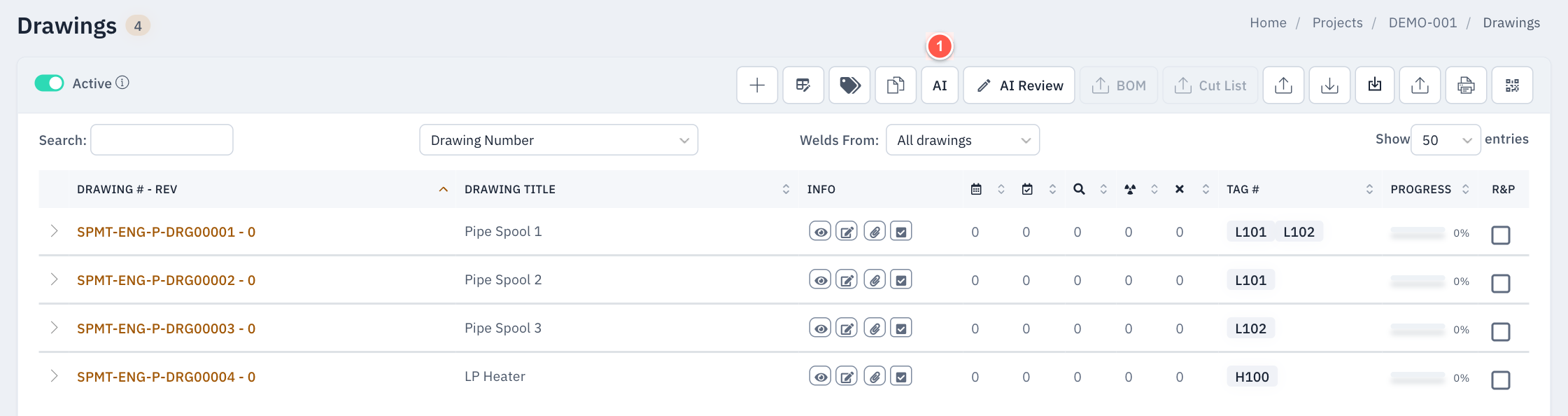Click paperclip icon for Pipe Spool 2
This screenshot has height=416, width=1568.
click(875, 279)
